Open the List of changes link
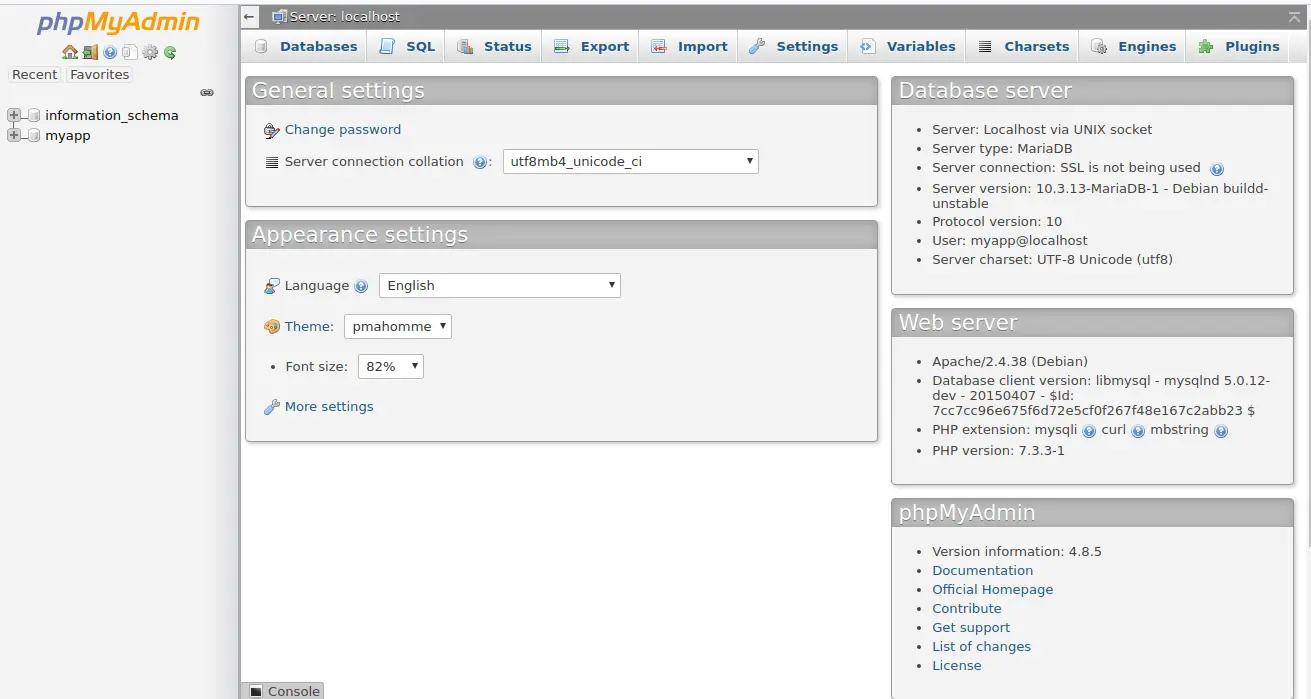Viewport: 1311px width, 699px height. coord(981,647)
